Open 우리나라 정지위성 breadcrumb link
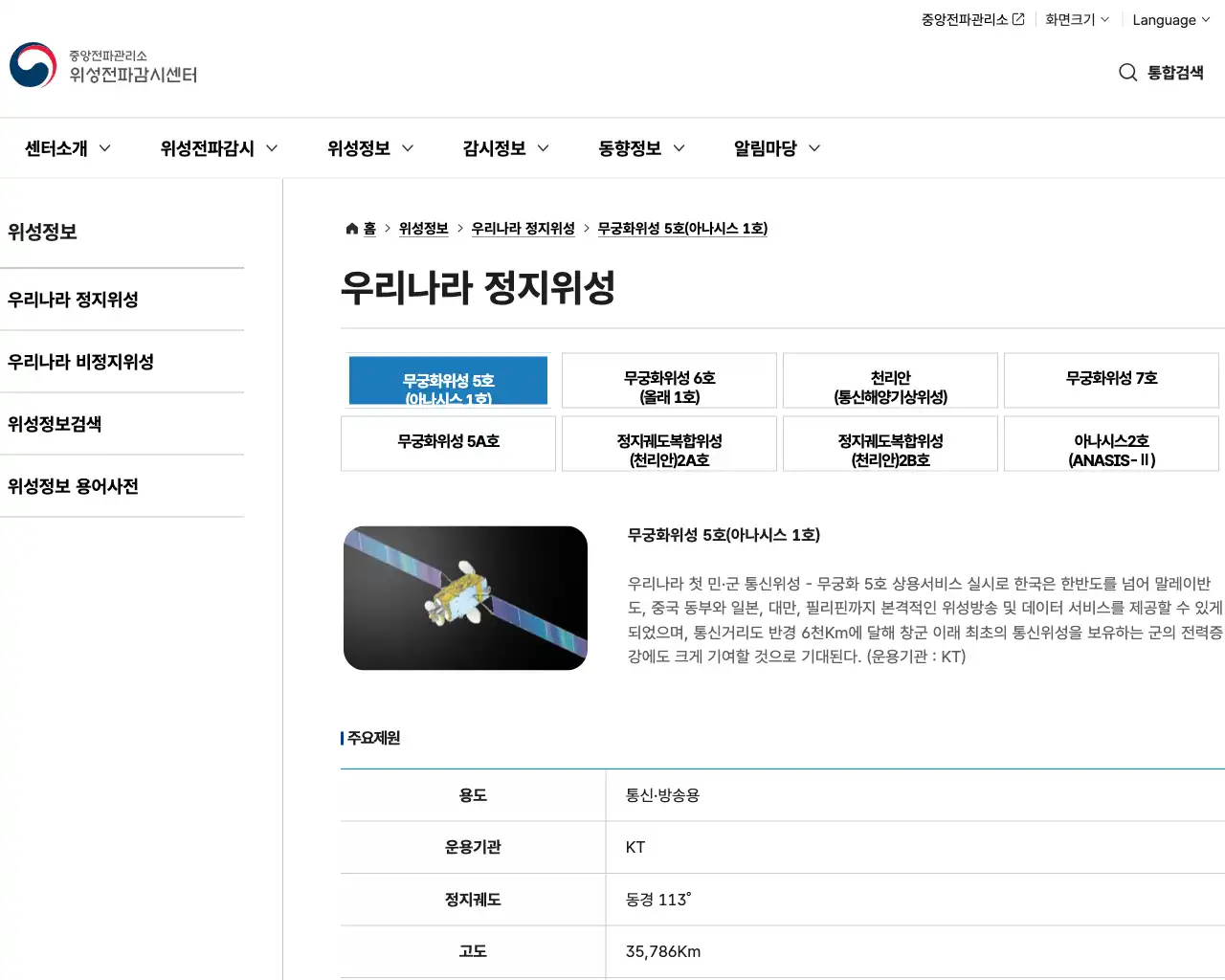Screen dimensions: 1225x980 tap(523, 228)
